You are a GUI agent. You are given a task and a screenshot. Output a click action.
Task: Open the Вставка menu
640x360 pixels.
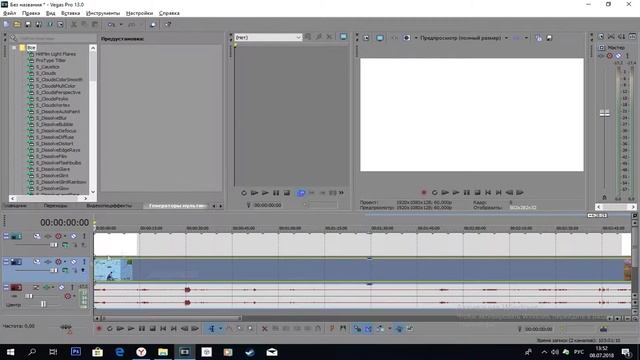click(71, 13)
